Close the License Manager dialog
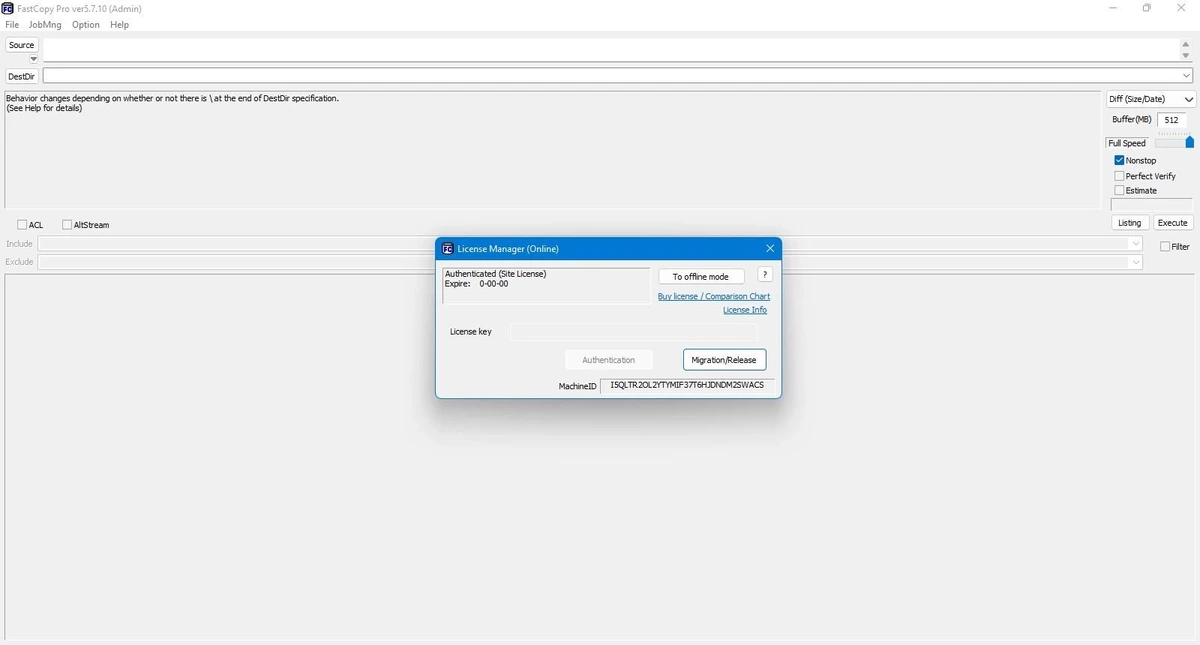Image resolution: width=1200 pixels, height=645 pixels. pos(770,248)
